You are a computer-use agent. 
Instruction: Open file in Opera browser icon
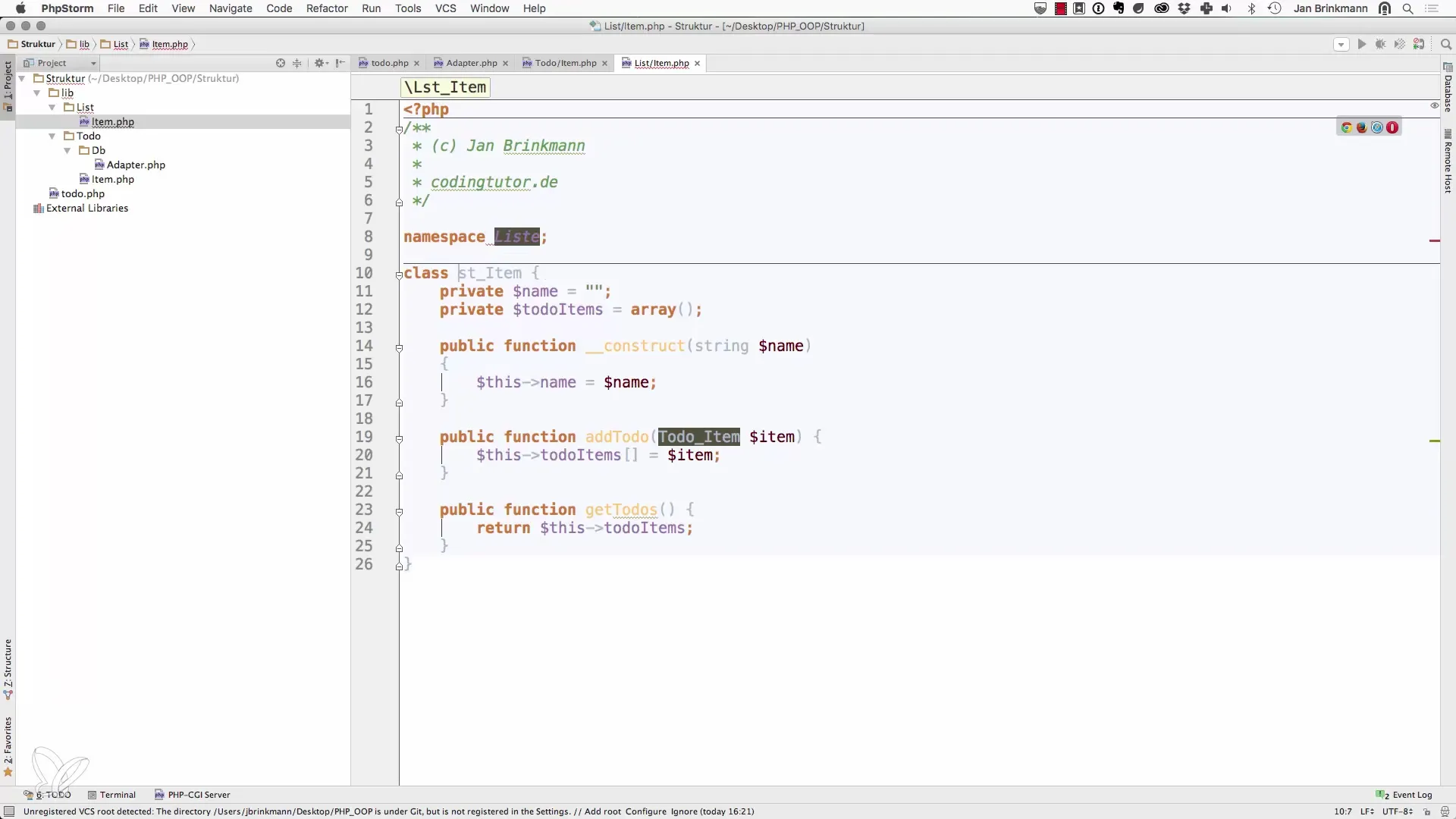pyautogui.click(x=1392, y=127)
